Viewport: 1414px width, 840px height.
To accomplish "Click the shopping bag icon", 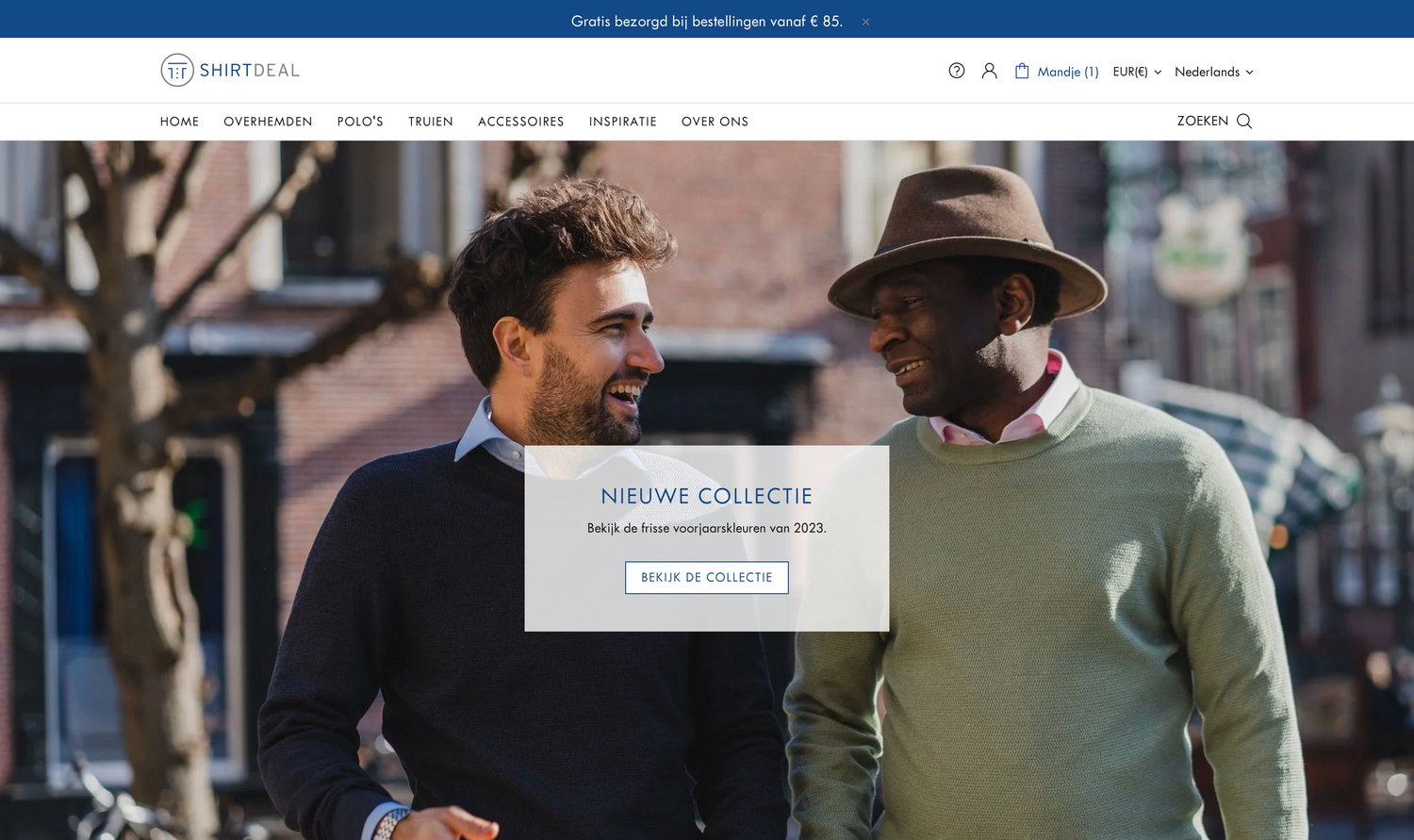I will pyautogui.click(x=1022, y=71).
